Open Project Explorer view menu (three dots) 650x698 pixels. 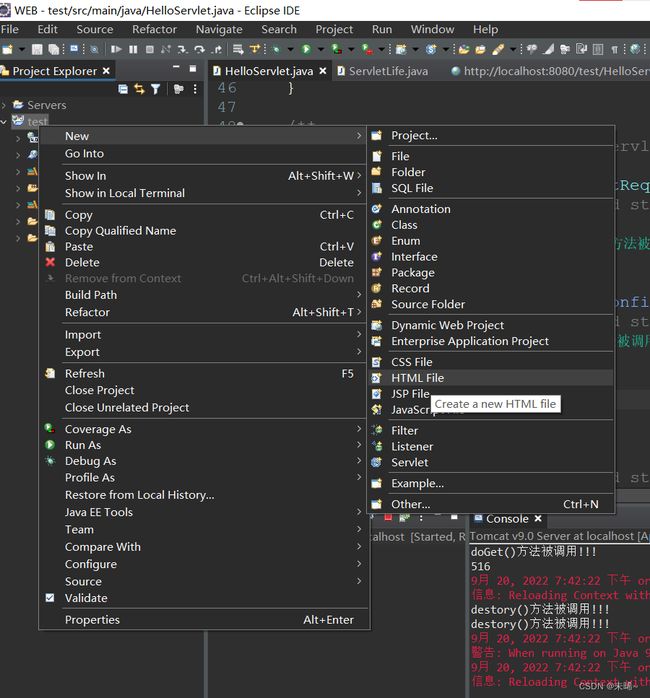pyautogui.click(x=195, y=89)
